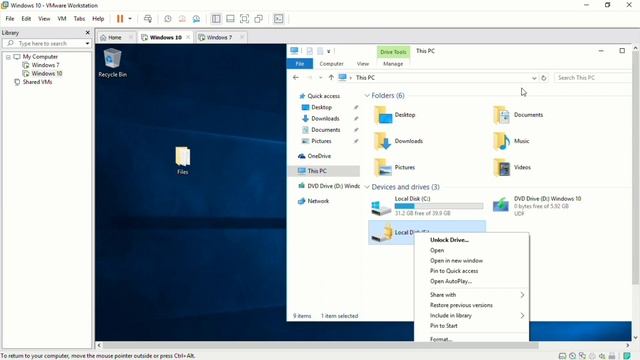
Task: Close the Library panel
Action: point(87,33)
